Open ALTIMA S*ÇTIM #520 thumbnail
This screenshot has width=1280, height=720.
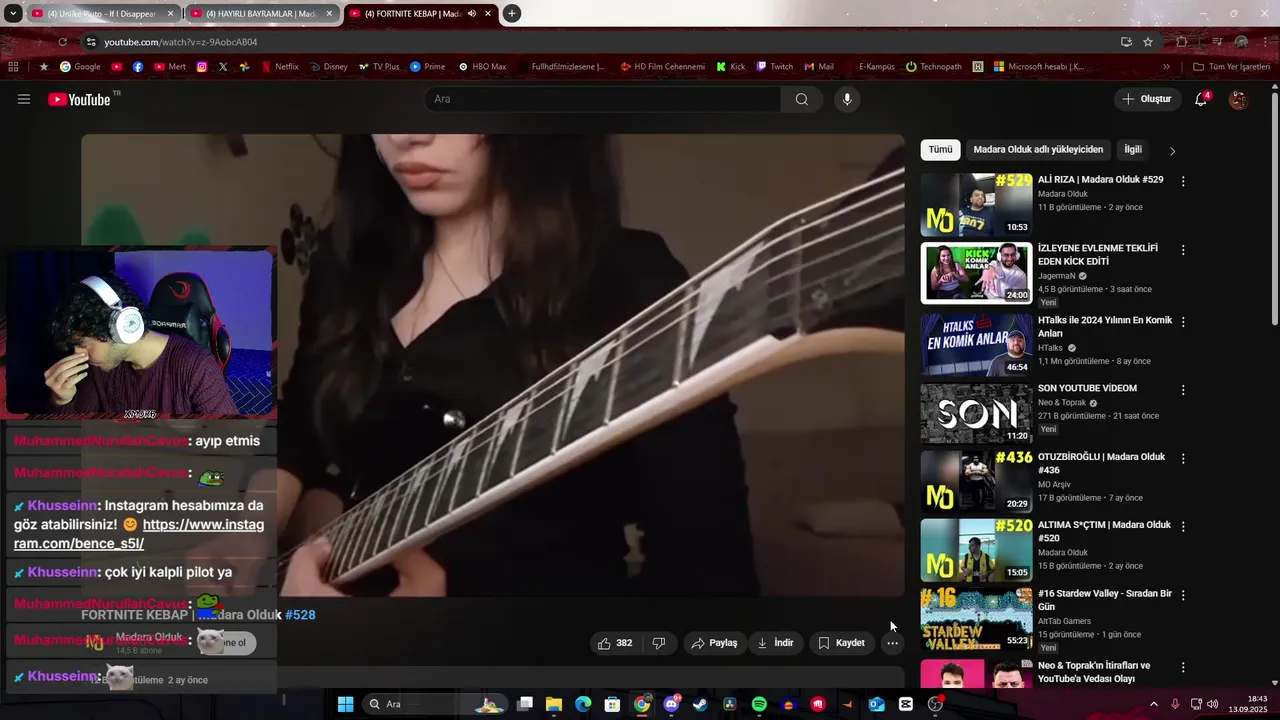click(976, 550)
